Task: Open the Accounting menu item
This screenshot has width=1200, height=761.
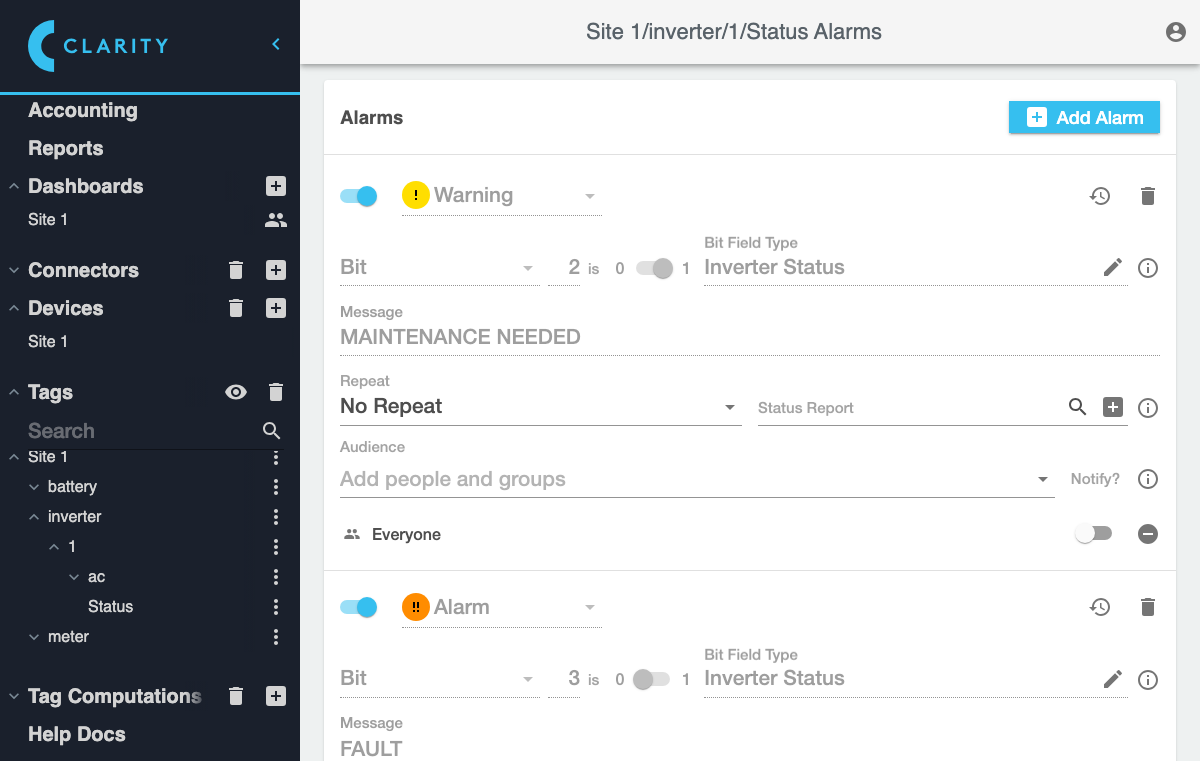Action: tap(83, 110)
